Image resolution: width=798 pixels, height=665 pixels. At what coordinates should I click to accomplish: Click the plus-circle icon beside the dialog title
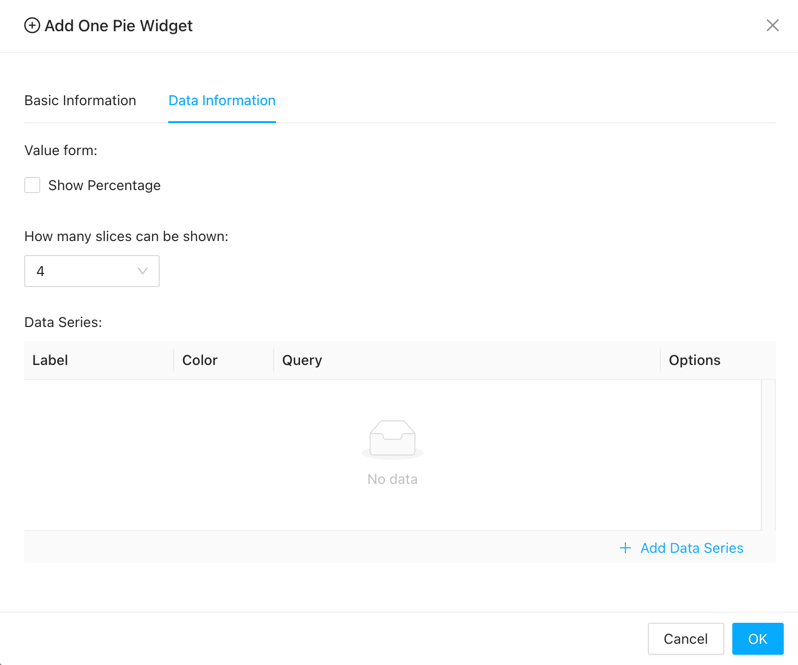tap(32, 26)
